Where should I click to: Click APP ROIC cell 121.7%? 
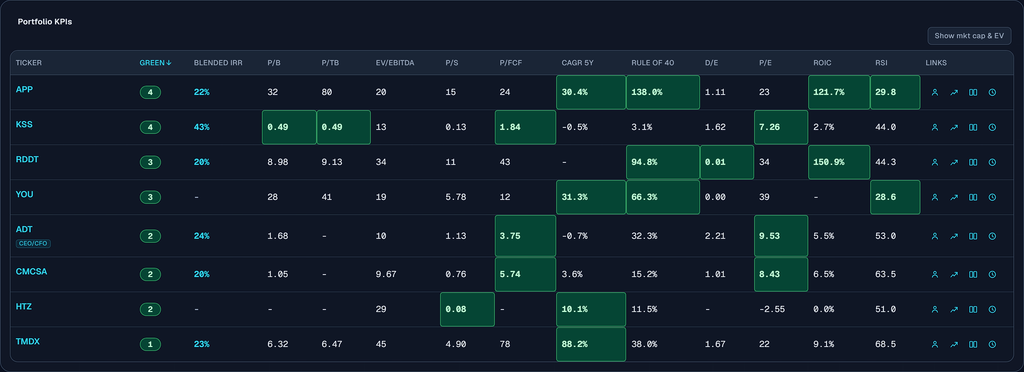(x=839, y=93)
